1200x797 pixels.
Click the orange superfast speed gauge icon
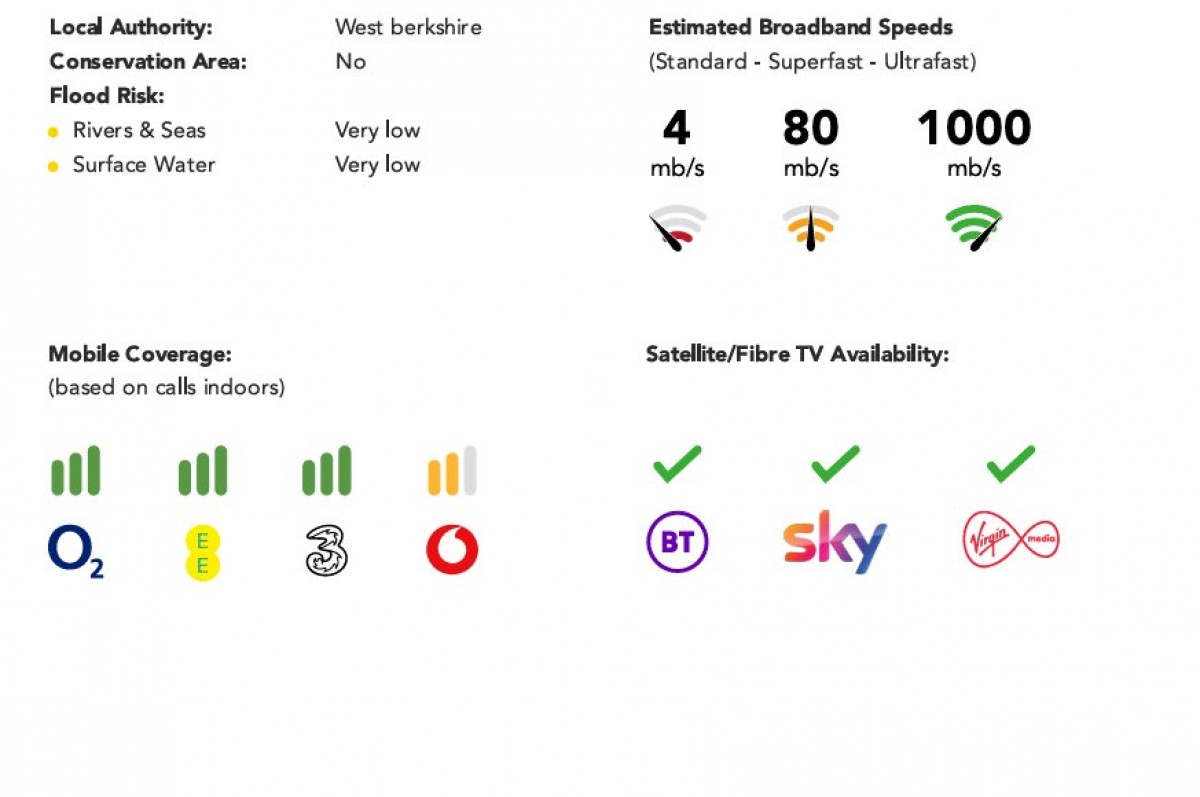[x=810, y=228]
